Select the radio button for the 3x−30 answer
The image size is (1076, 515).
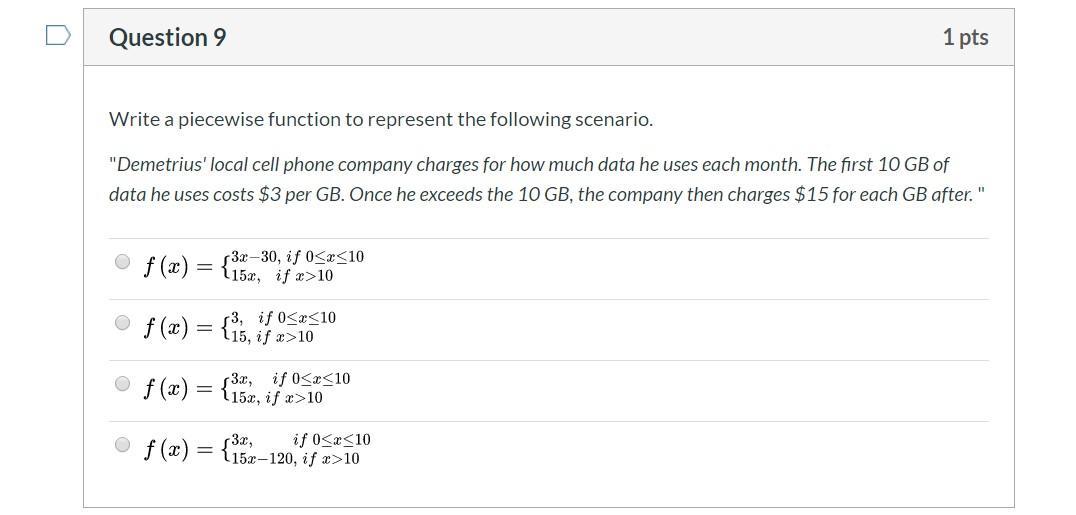(122, 262)
